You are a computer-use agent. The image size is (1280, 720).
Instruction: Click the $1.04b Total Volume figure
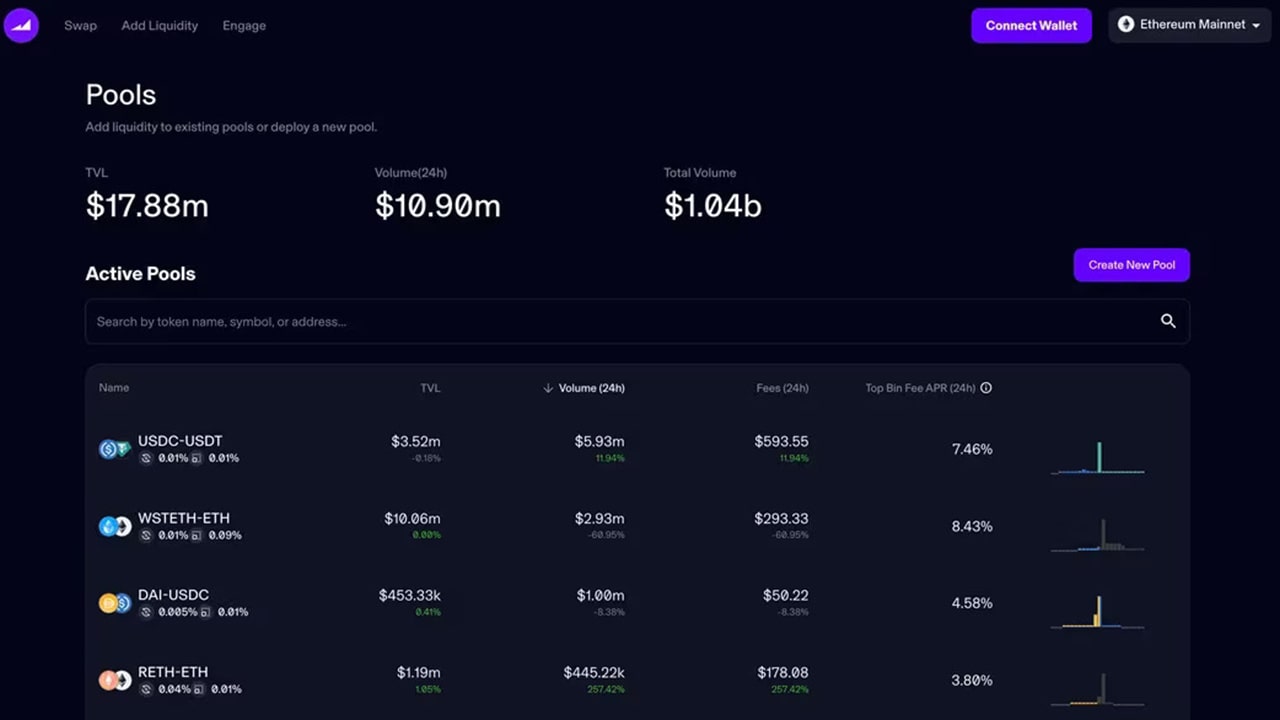pos(713,205)
